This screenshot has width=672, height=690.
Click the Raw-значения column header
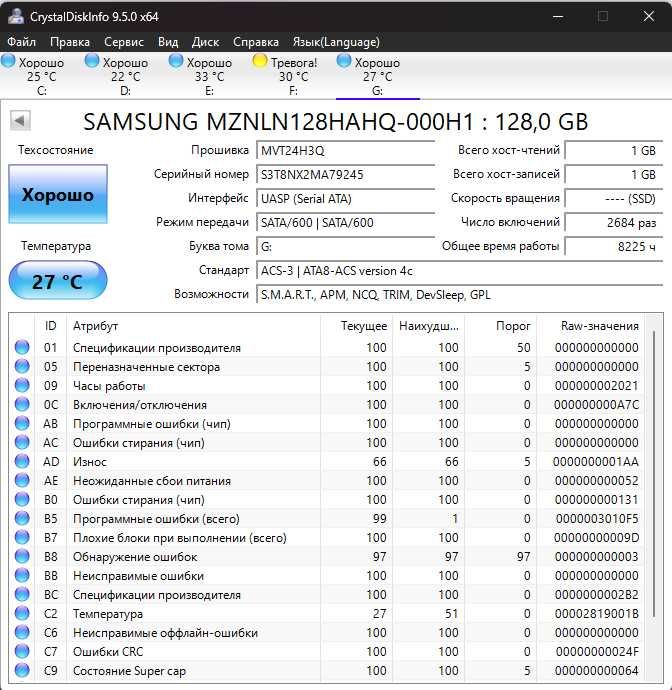(591, 326)
